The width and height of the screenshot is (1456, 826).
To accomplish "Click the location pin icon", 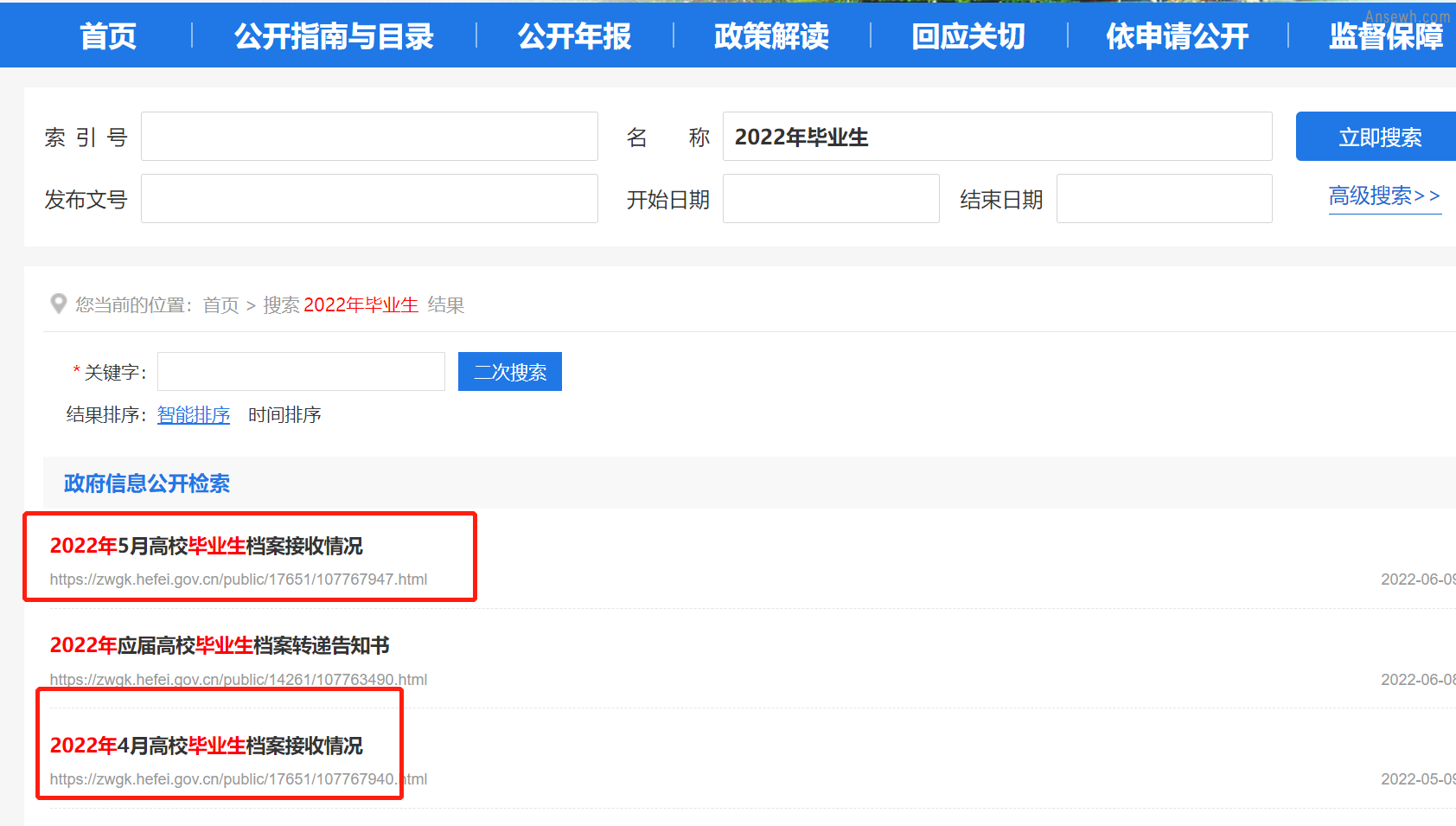I will 59,304.
